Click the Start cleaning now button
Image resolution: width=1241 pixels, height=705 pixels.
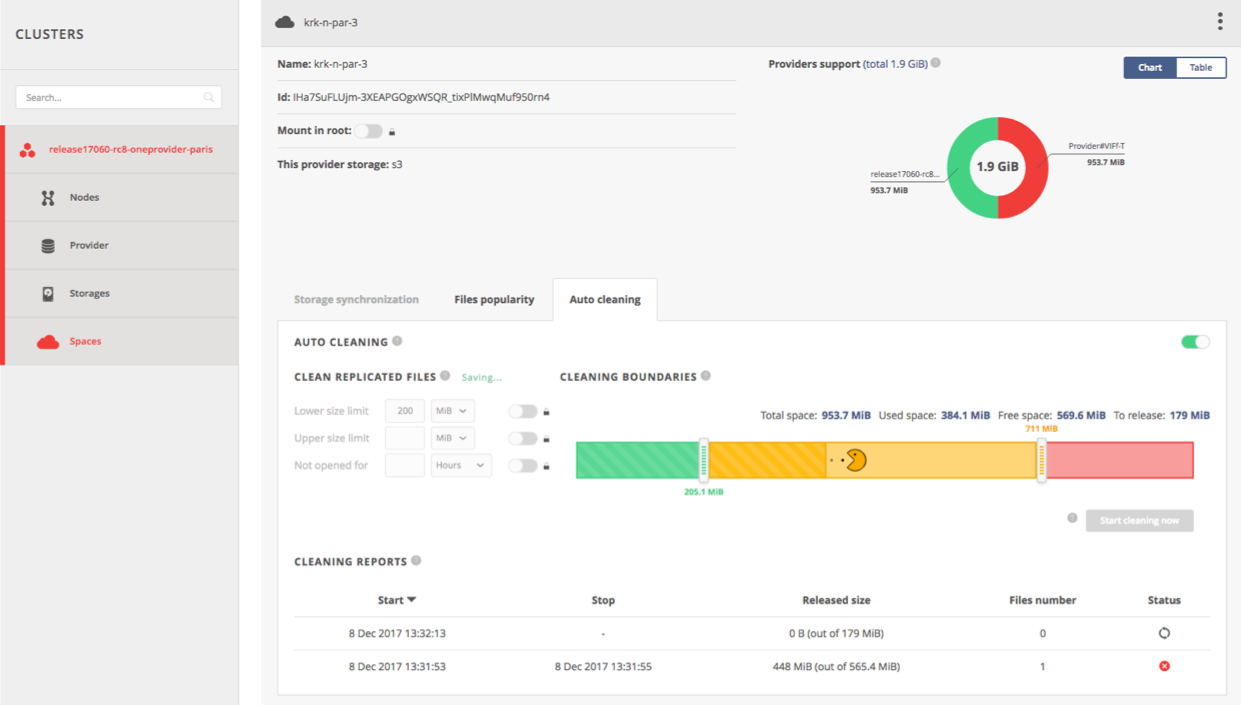pos(1139,520)
